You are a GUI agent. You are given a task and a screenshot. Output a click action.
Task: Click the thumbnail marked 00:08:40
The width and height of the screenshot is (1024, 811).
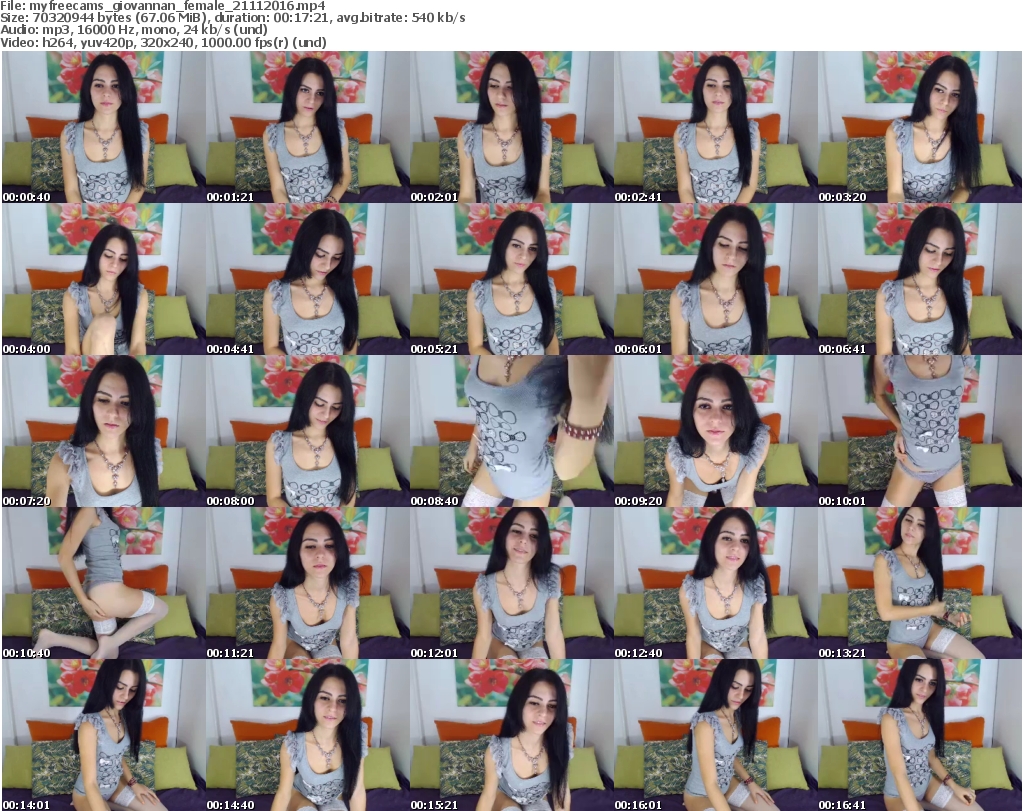click(511, 432)
